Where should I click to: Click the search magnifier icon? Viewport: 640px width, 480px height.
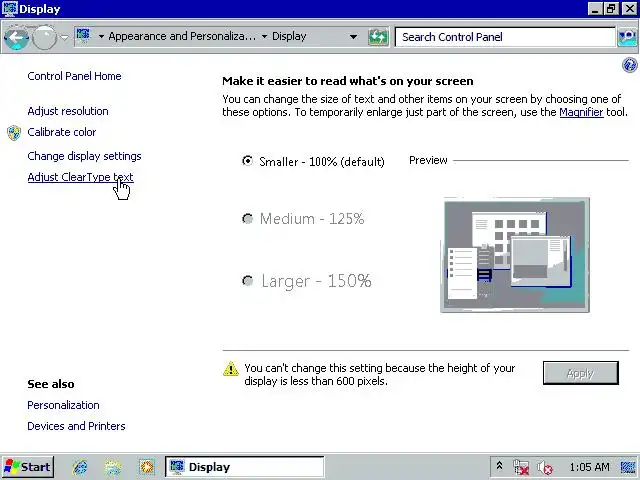coord(627,37)
